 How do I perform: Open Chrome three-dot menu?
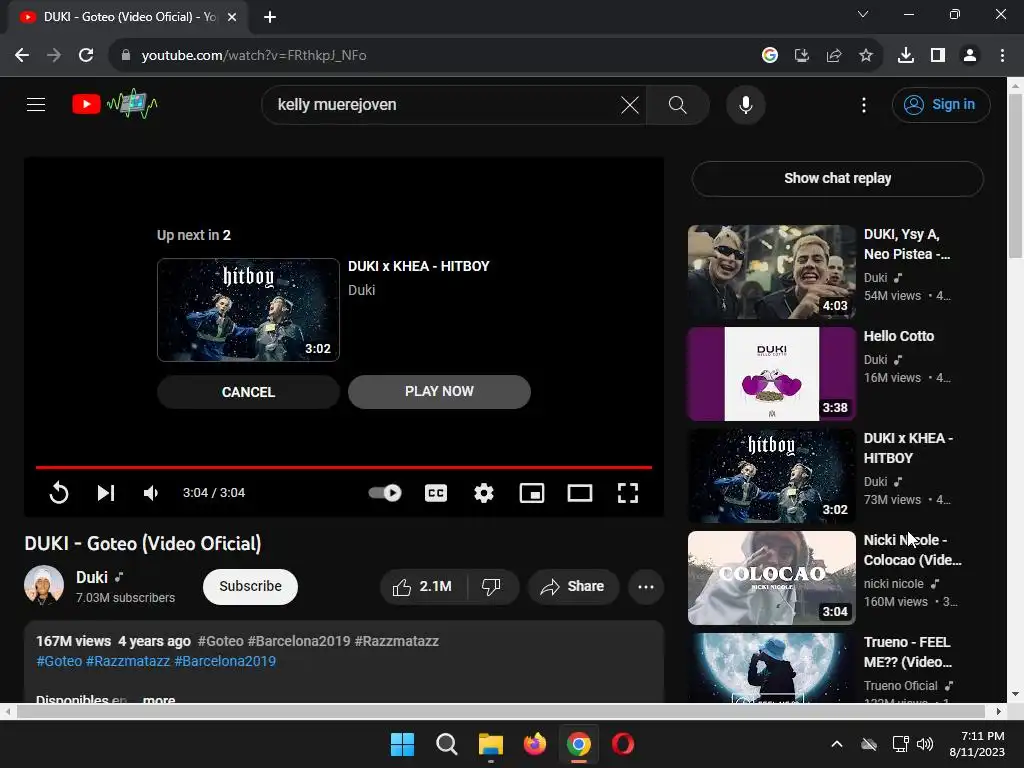(x=1002, y=56)
